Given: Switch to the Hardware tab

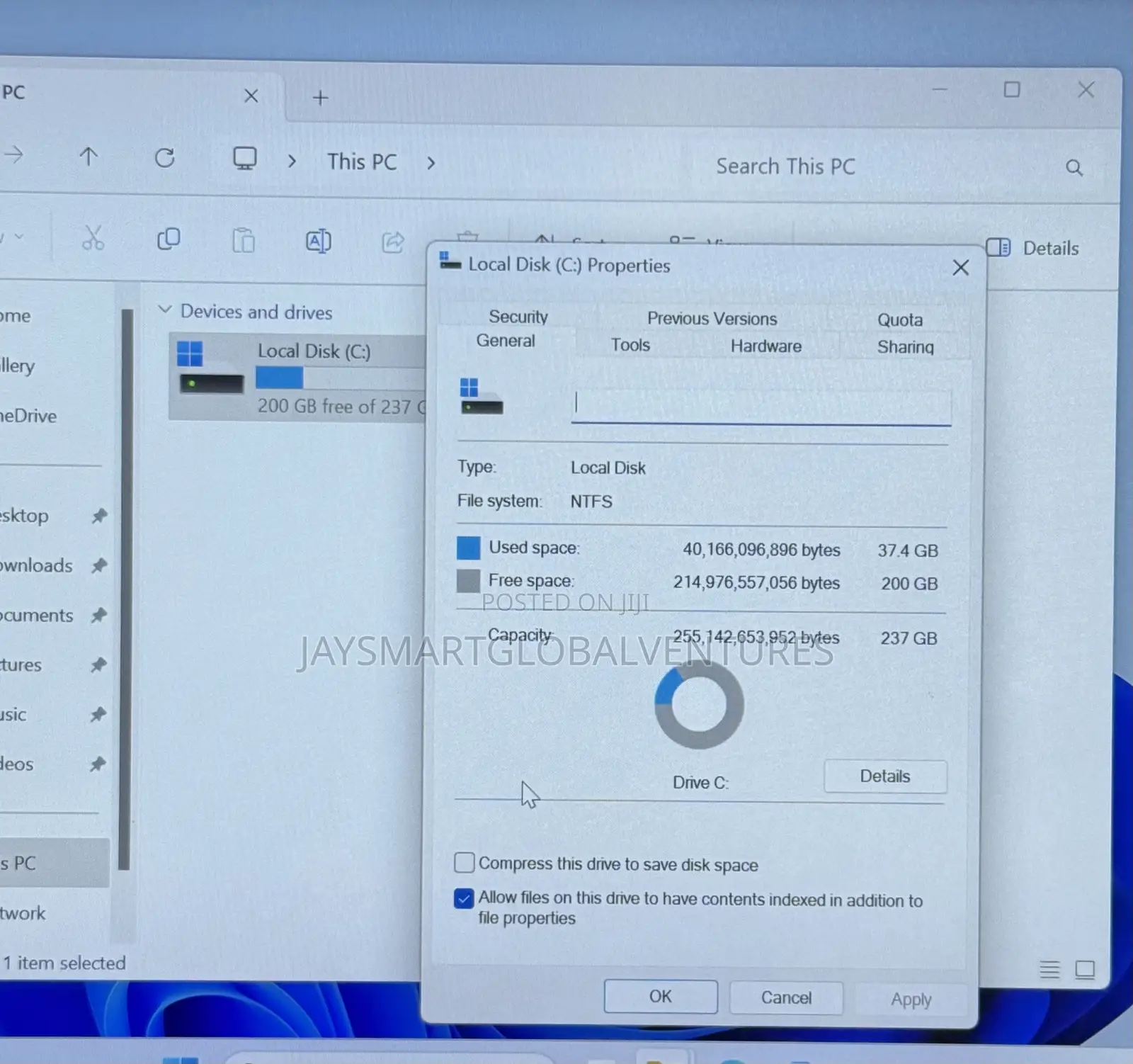Looking at the screenshot, I should tap(766, 346).
